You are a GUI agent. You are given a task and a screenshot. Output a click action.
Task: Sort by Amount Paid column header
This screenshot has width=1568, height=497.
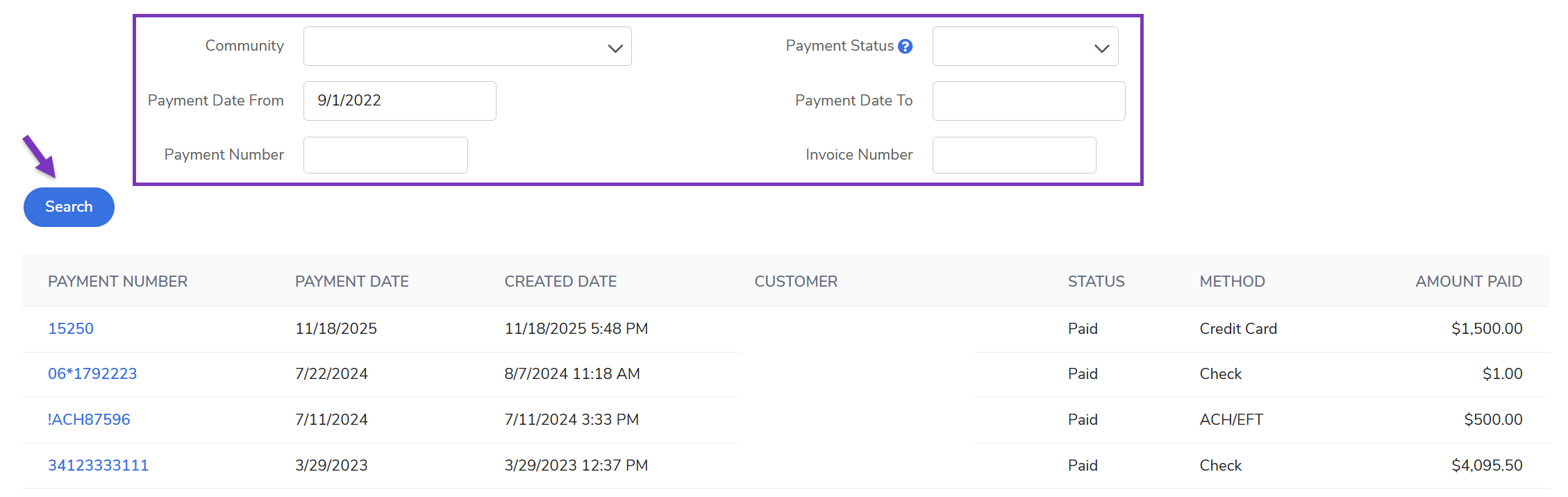point(1469,282)
